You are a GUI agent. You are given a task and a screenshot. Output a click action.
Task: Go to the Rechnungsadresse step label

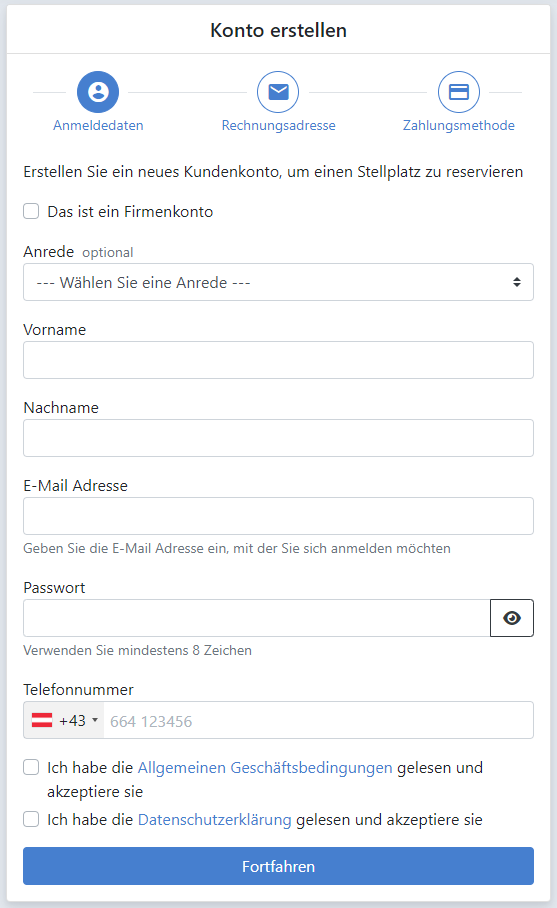pyautogui.click(x=278, y=125)
